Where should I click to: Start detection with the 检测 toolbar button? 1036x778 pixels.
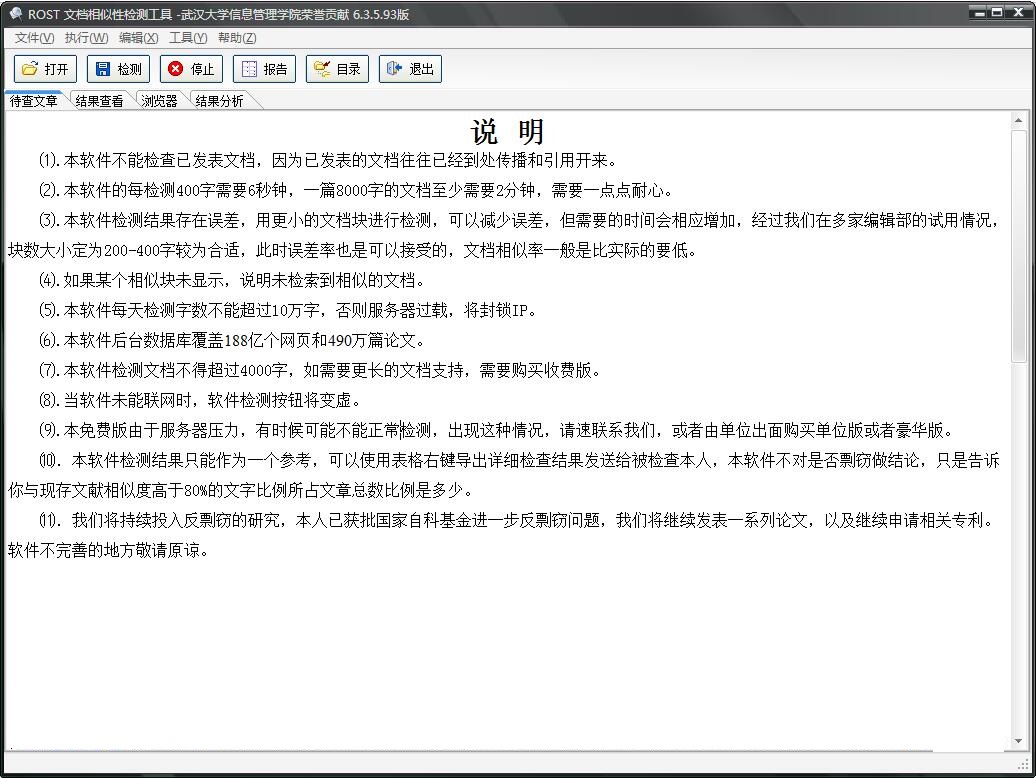coord(118,69)
